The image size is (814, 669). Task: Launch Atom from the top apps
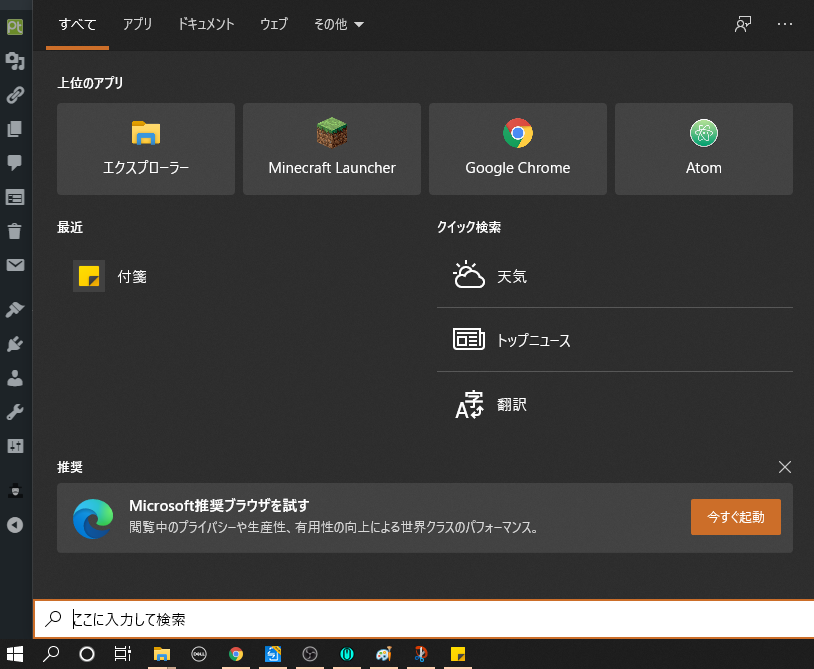(x=703, y=148)
